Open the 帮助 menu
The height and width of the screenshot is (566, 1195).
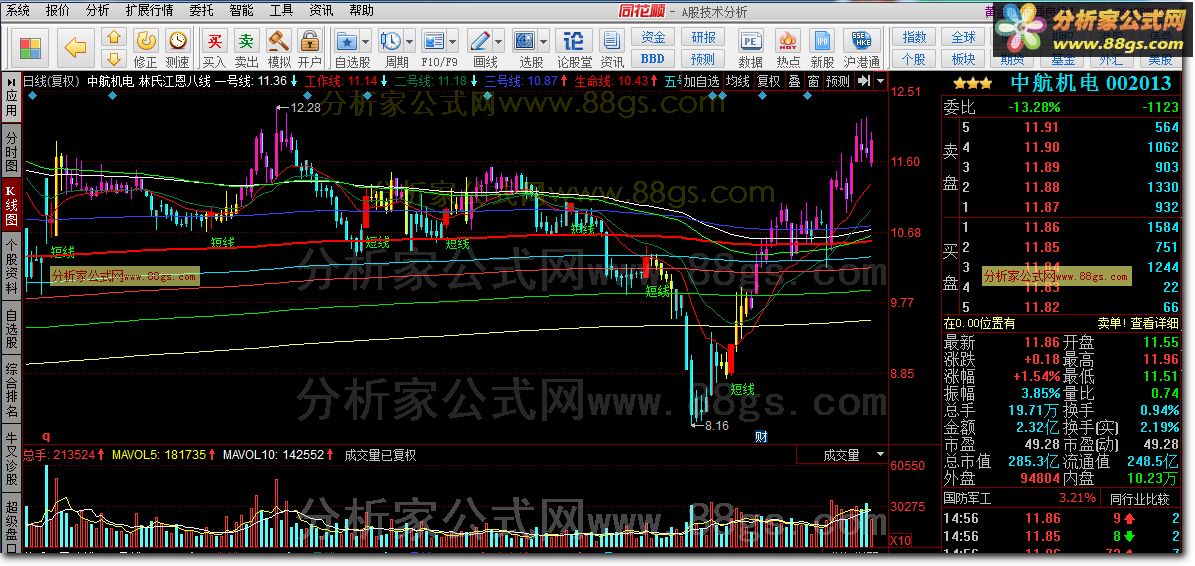click(x=361, y=11)
